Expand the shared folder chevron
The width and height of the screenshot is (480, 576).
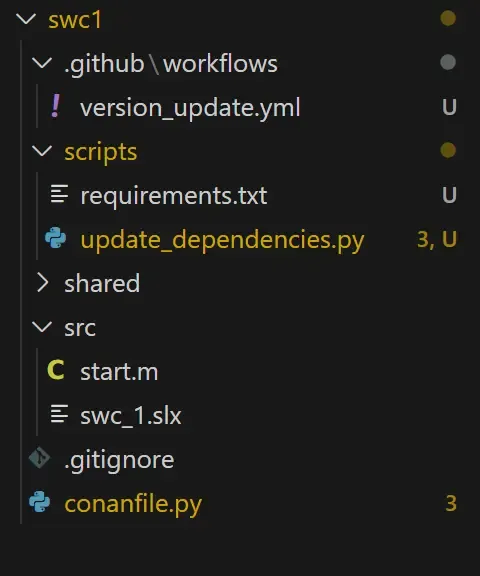pyautogui.click(x=43, y=283)
